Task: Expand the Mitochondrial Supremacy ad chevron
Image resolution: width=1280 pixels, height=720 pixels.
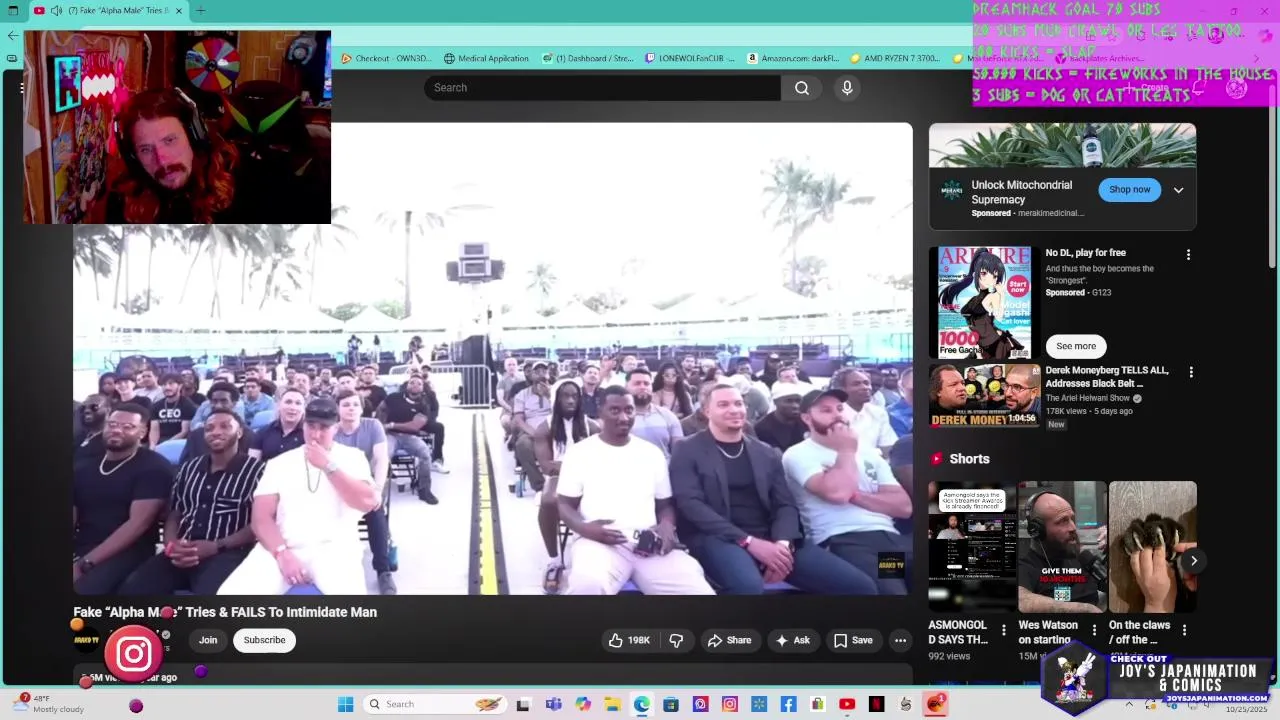Action: [1178, 190]
